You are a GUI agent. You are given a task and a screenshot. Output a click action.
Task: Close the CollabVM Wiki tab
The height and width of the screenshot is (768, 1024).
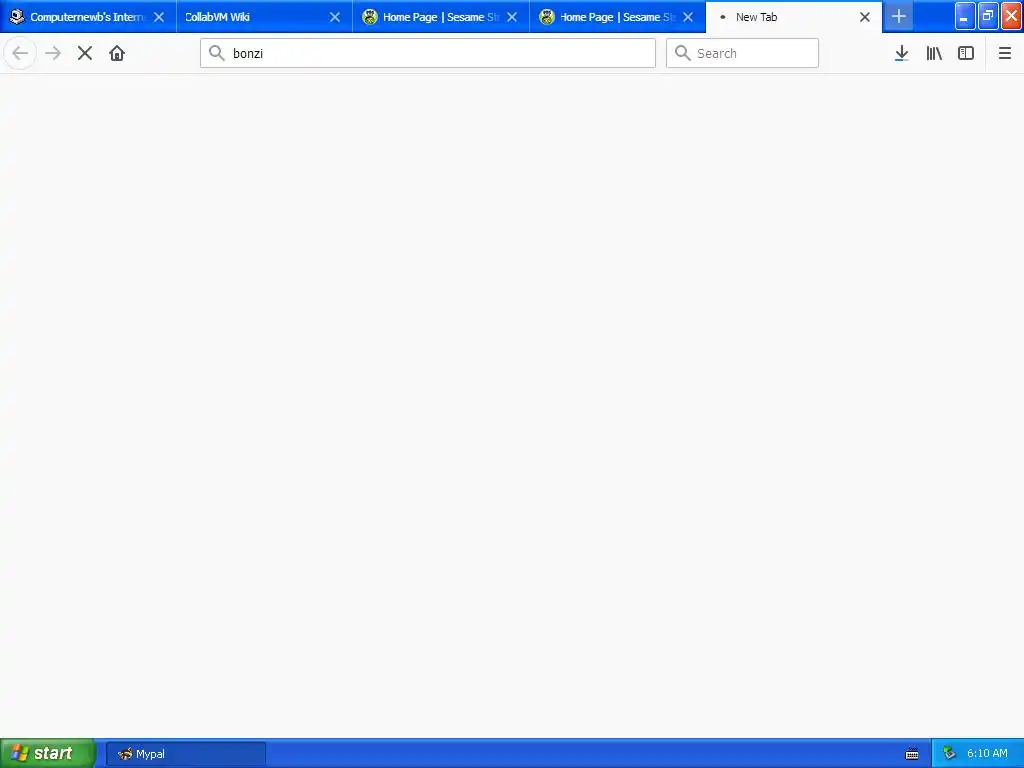[x=335, y=17]
